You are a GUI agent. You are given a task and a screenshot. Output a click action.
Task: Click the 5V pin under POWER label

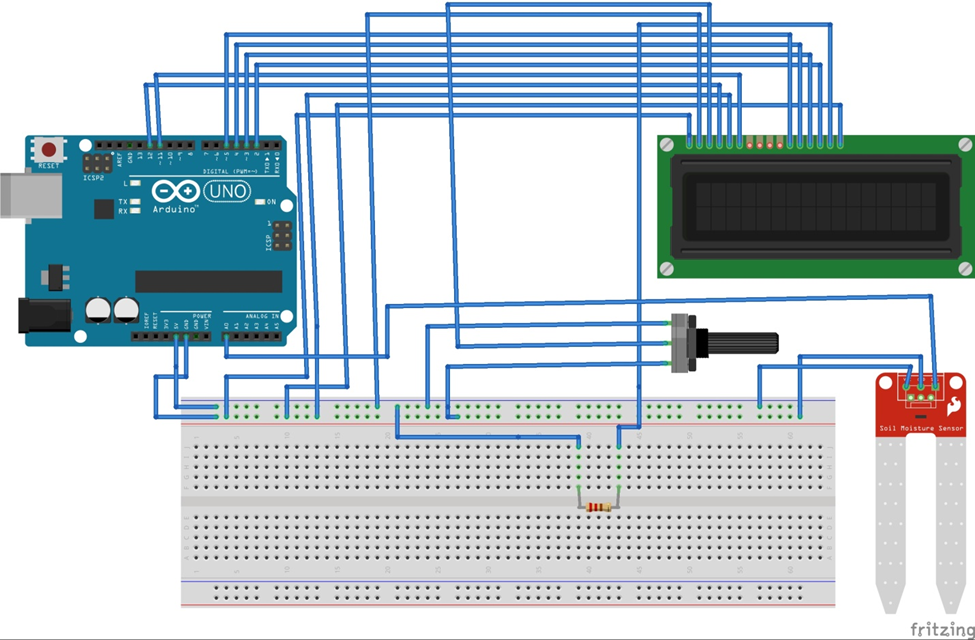tap(176, 336)
